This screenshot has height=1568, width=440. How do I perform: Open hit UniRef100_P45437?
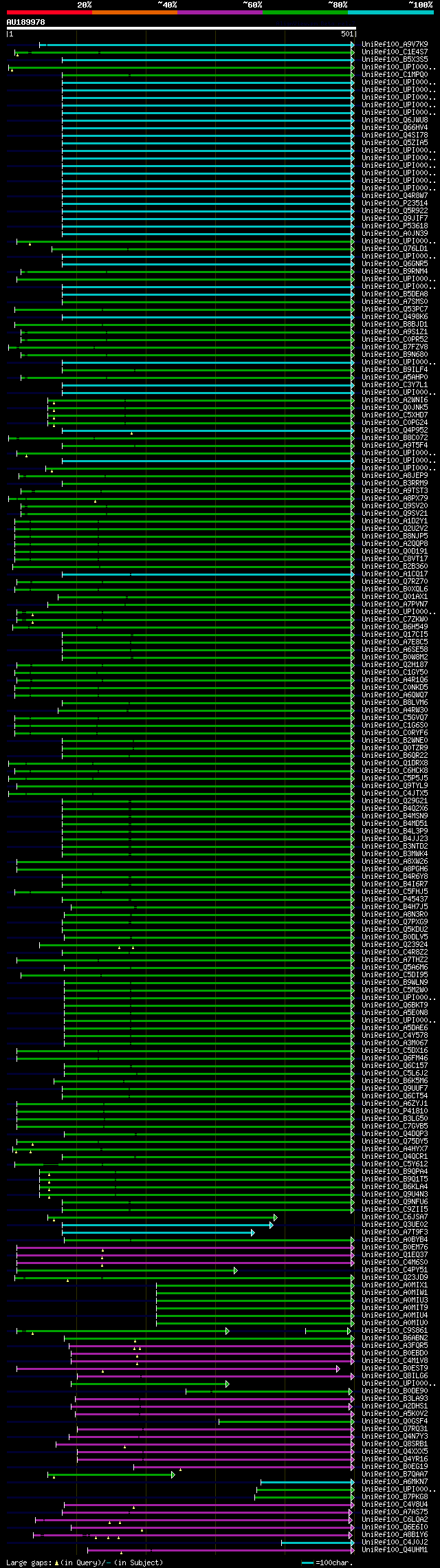pos(395,900)
